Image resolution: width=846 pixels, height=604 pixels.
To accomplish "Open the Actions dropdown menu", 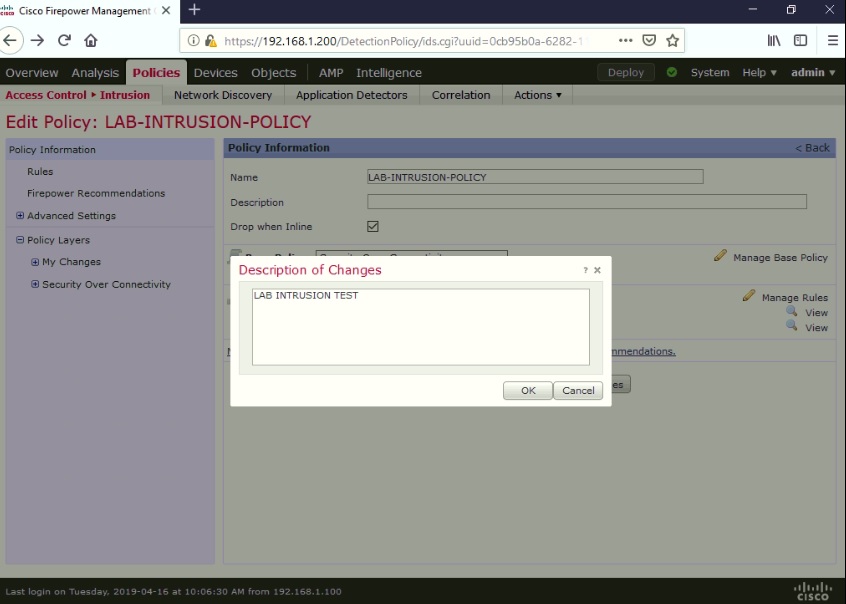I will (536, 95).
